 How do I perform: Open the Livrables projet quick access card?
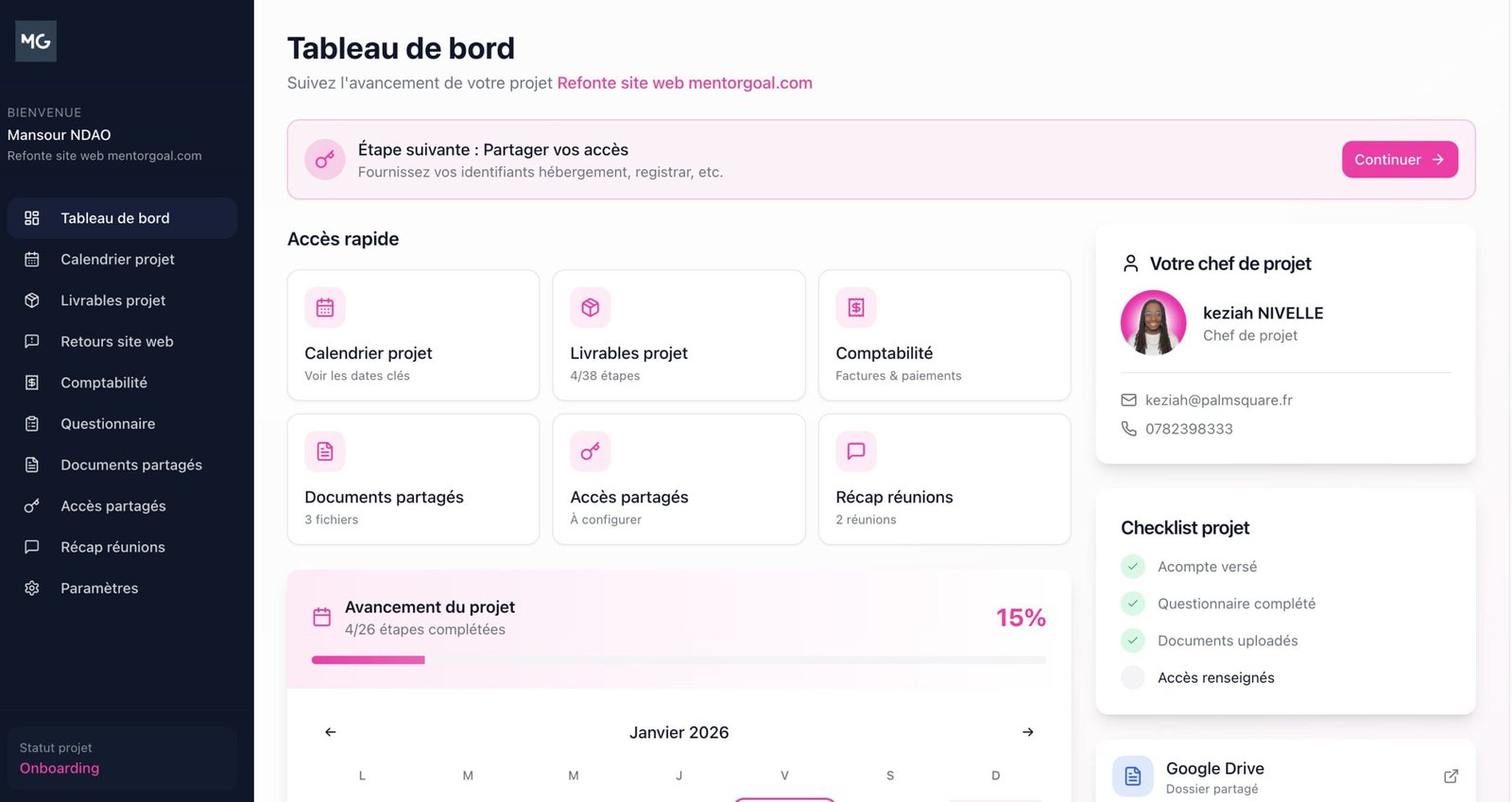coord(679,335)
